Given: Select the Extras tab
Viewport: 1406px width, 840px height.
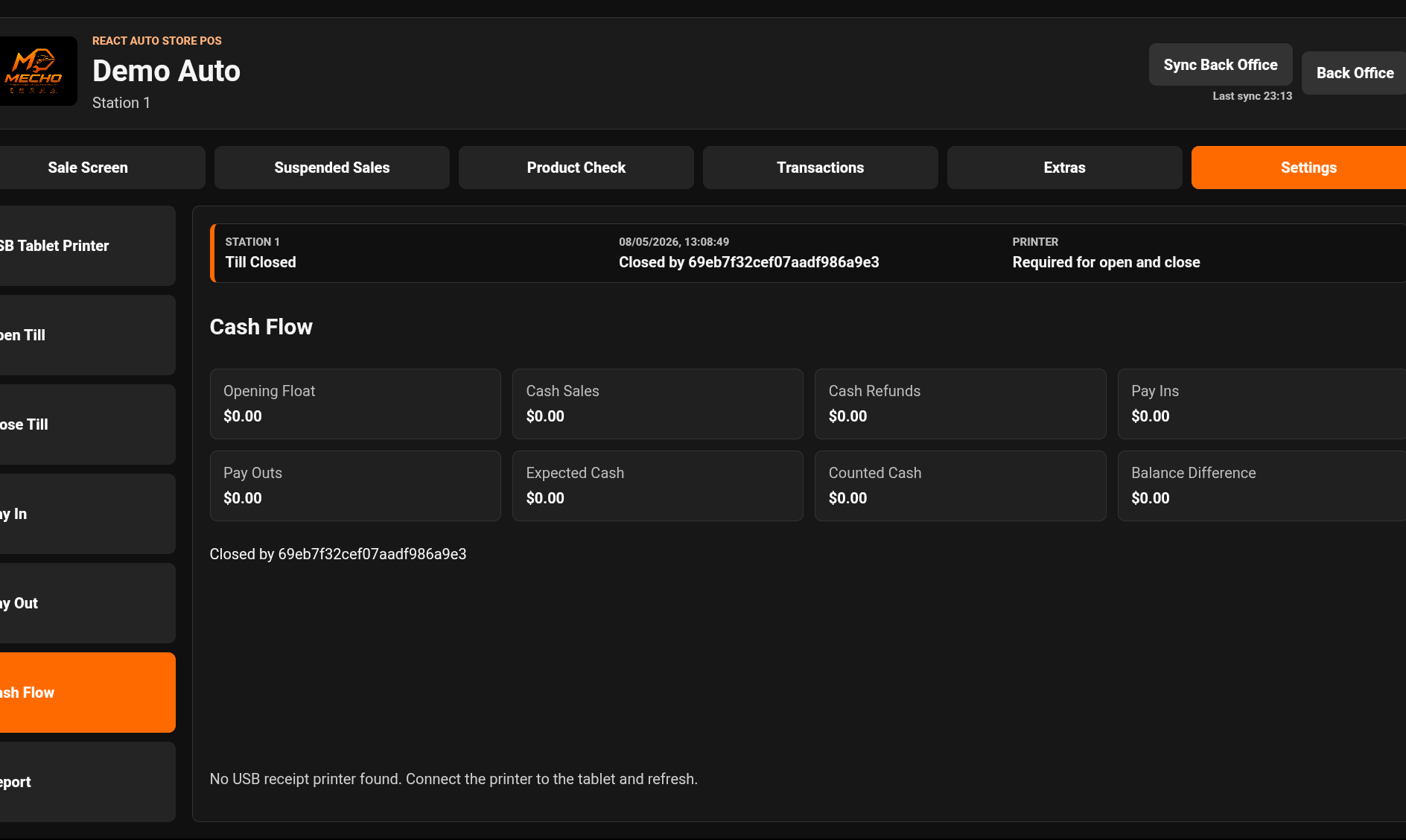Looking at the screenshot, I should click(x=1065, y=168).
